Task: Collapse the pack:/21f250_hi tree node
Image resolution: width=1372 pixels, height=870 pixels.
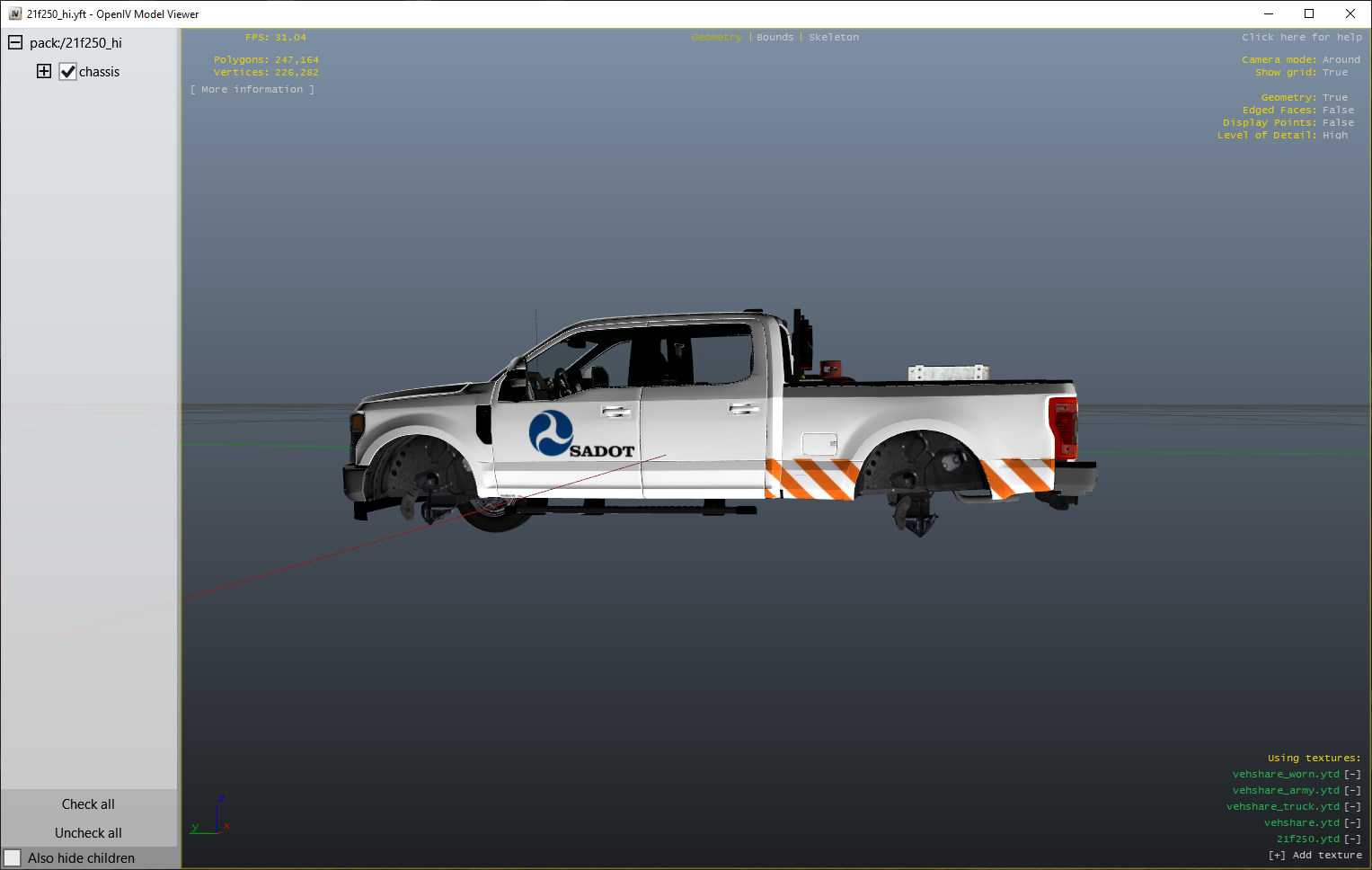Action: point(15,42)
